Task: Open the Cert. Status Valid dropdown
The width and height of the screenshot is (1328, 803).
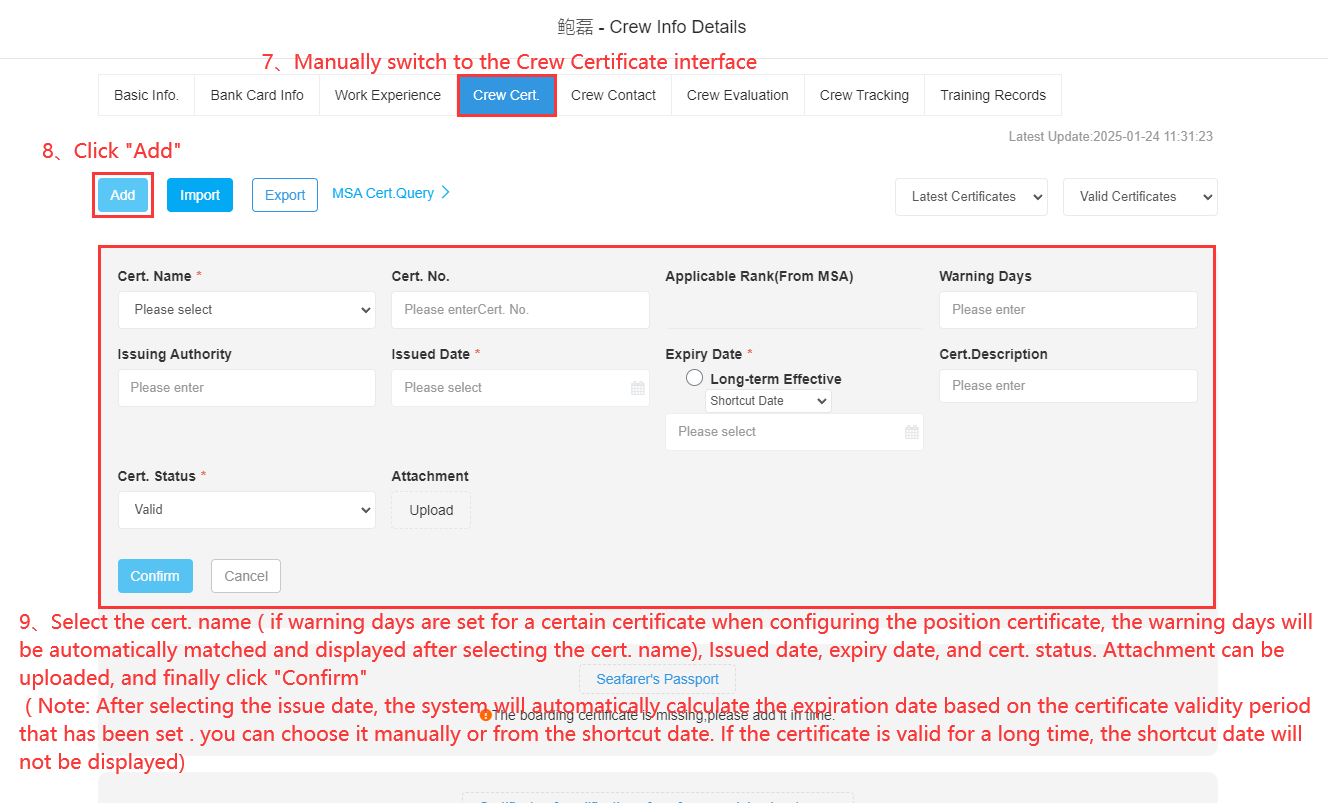Action: (247, 510)
